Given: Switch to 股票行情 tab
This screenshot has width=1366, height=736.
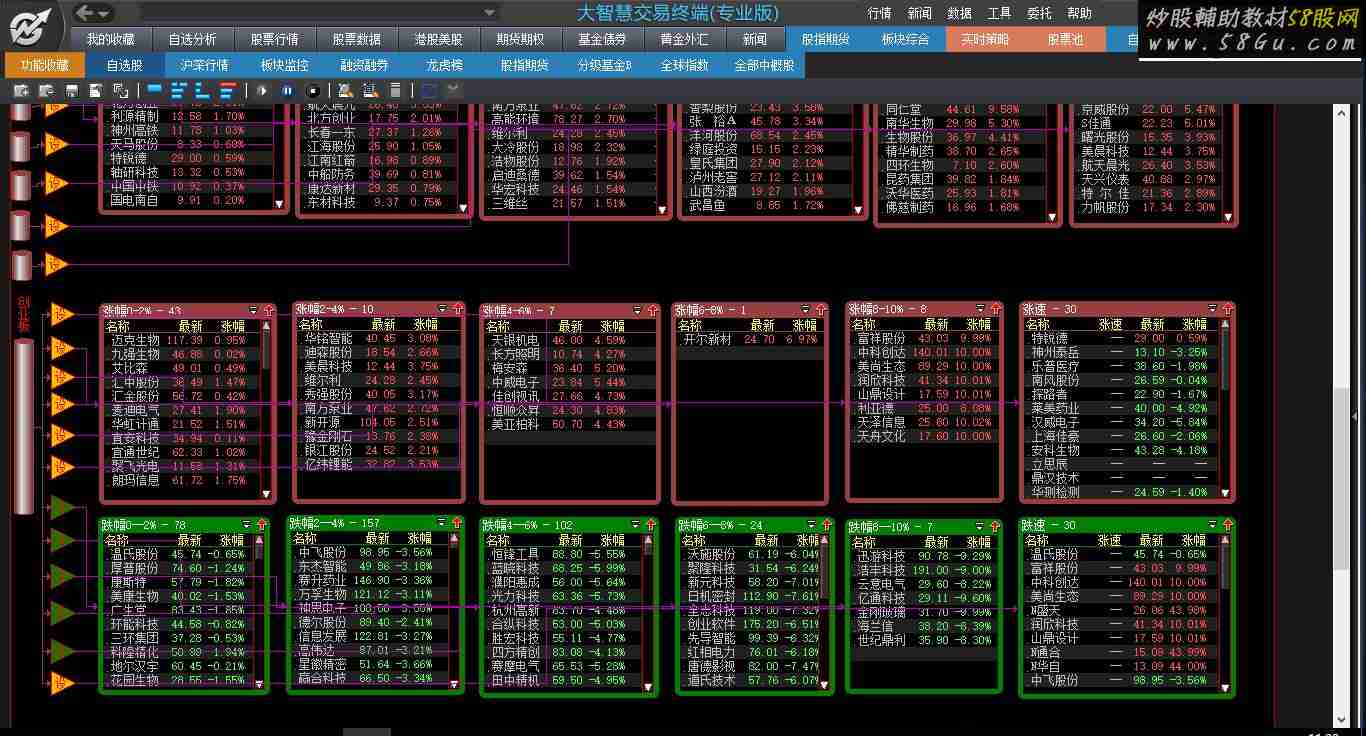Looking at the screenshot, I should pos(274,39).
